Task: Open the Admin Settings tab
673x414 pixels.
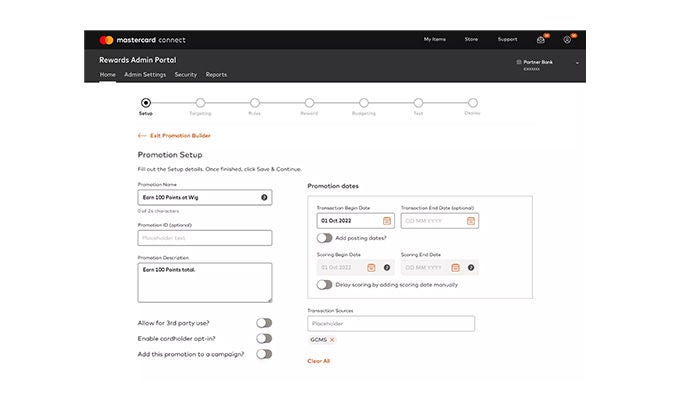Action: [x=145, y=75]
